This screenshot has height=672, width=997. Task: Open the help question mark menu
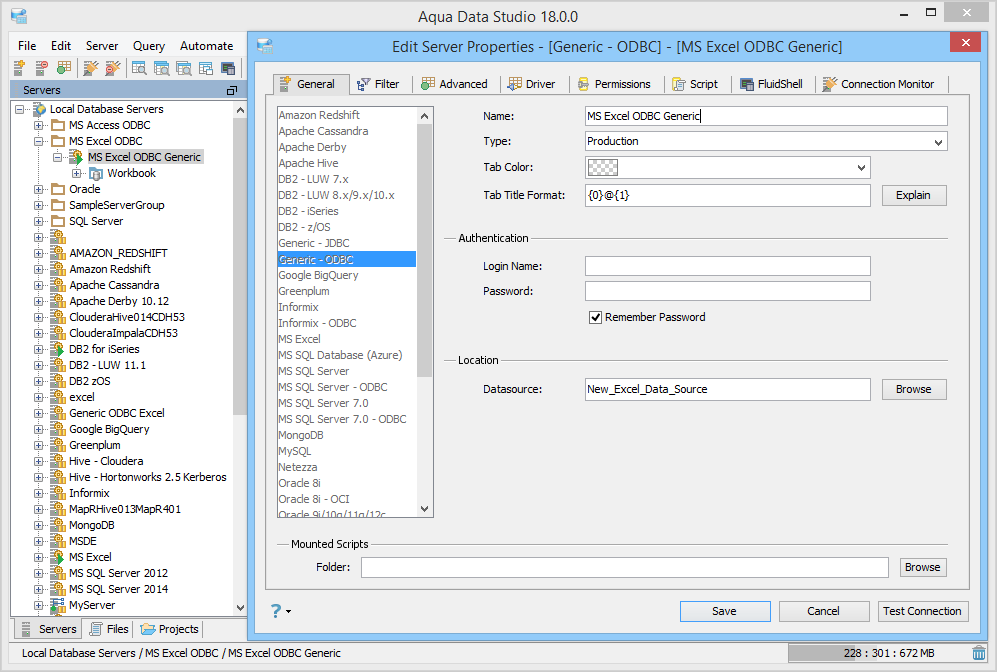tap(280, 611)
